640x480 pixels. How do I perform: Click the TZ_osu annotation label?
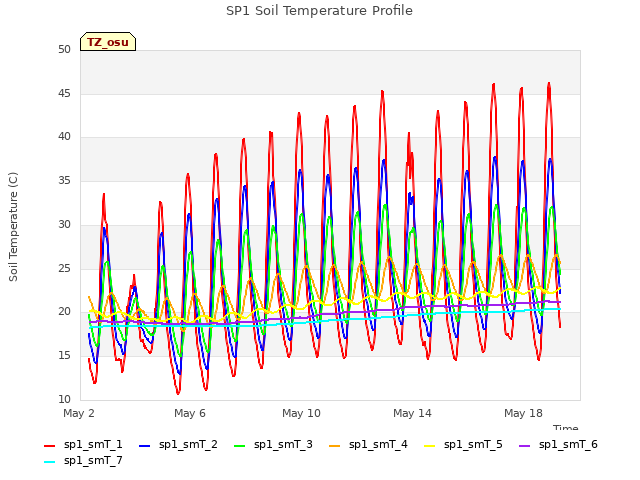point(108,42)
